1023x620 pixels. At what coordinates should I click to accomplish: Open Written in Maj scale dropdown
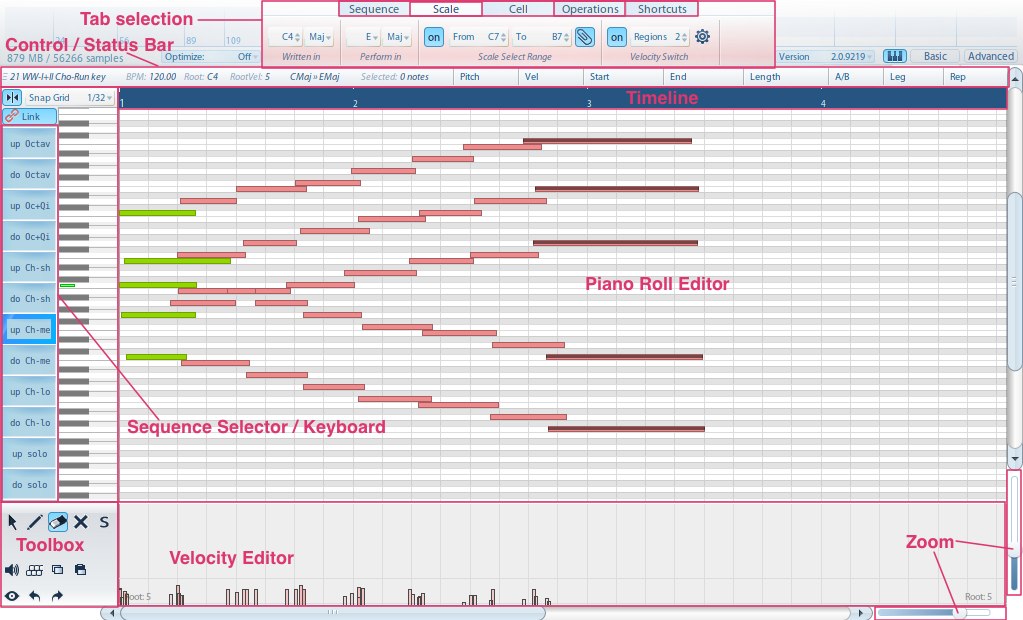tap(320, 37)
